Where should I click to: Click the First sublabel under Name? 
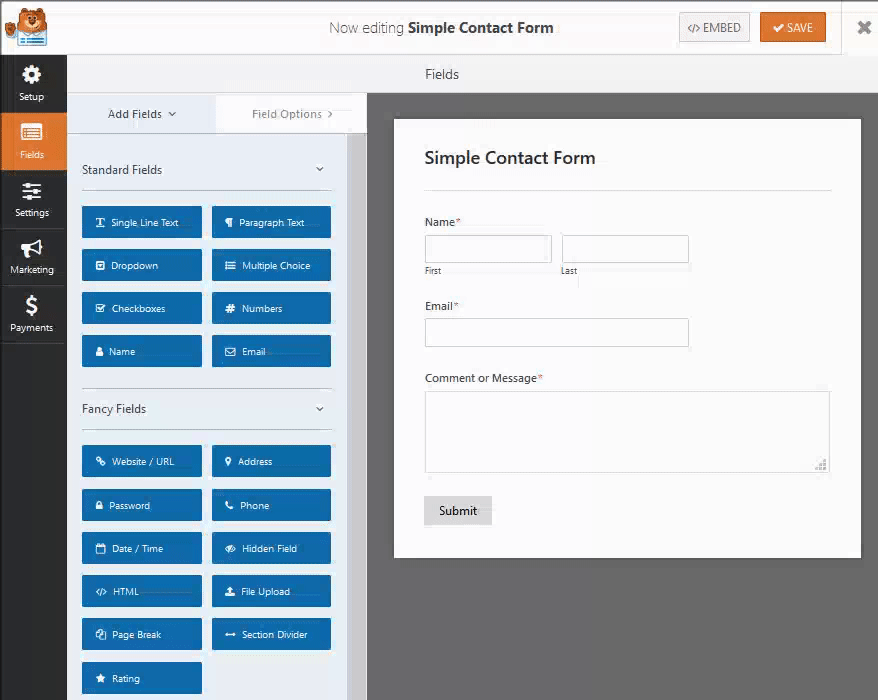(x=433, y=271)
